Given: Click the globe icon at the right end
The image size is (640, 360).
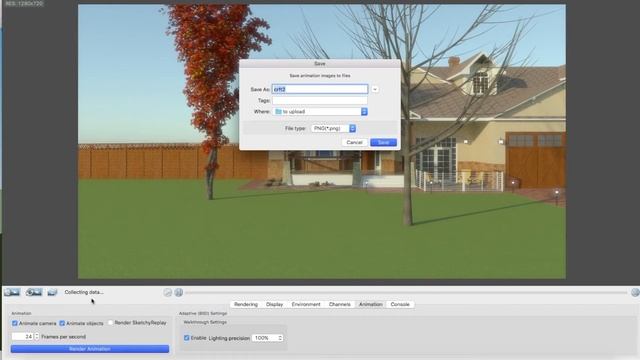Looking at the screenshot, I should pos(635,292).
